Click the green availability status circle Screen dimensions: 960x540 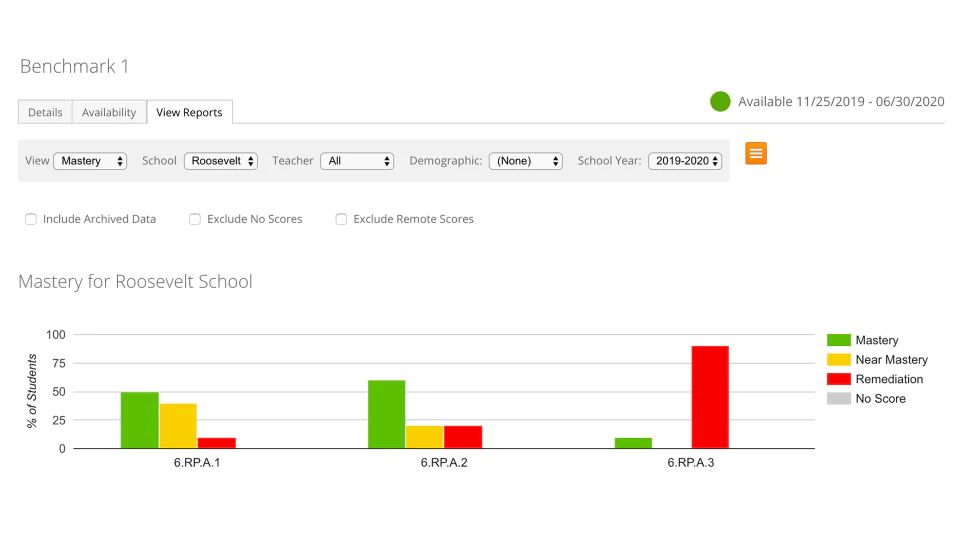click(x=720, y=102)
